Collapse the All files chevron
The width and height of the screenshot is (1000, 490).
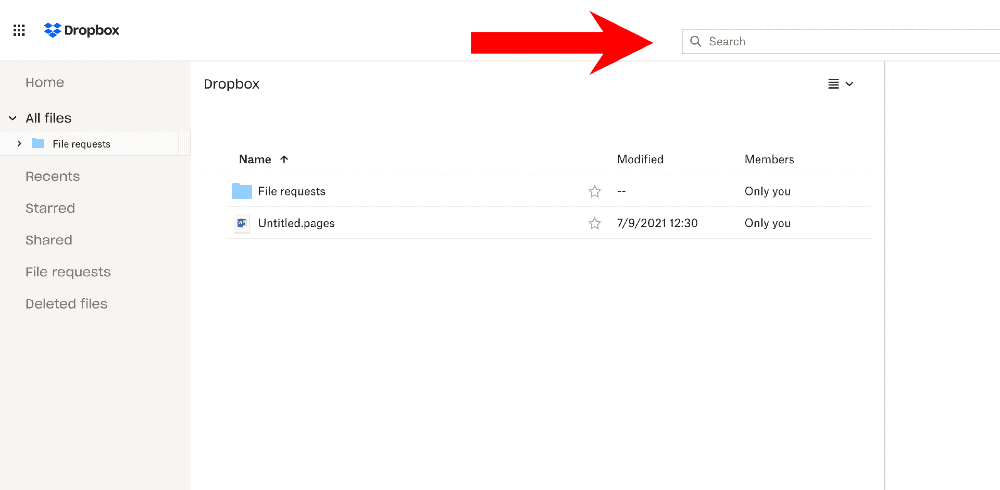click(x=13, y=118)
